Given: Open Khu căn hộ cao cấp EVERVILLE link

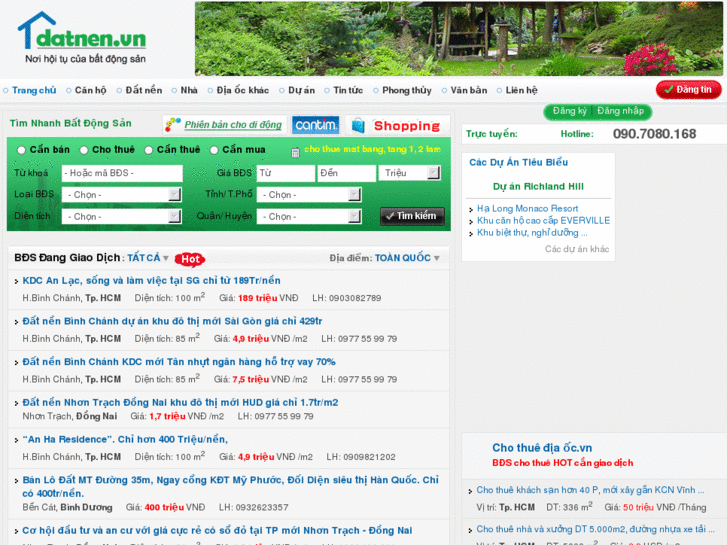Looking at the screenshot, I should coord(543,220).
